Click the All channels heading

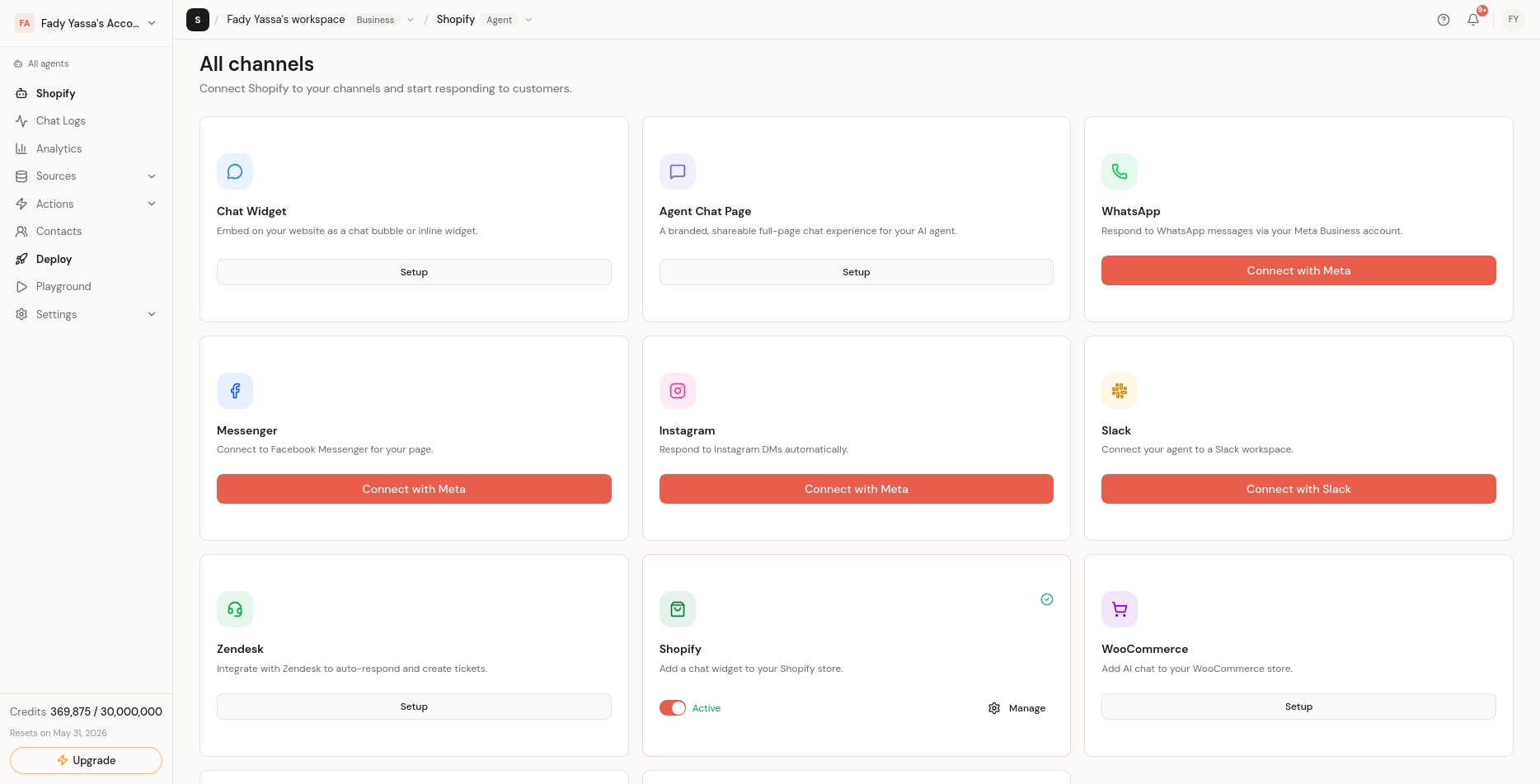tap(256, 64)
